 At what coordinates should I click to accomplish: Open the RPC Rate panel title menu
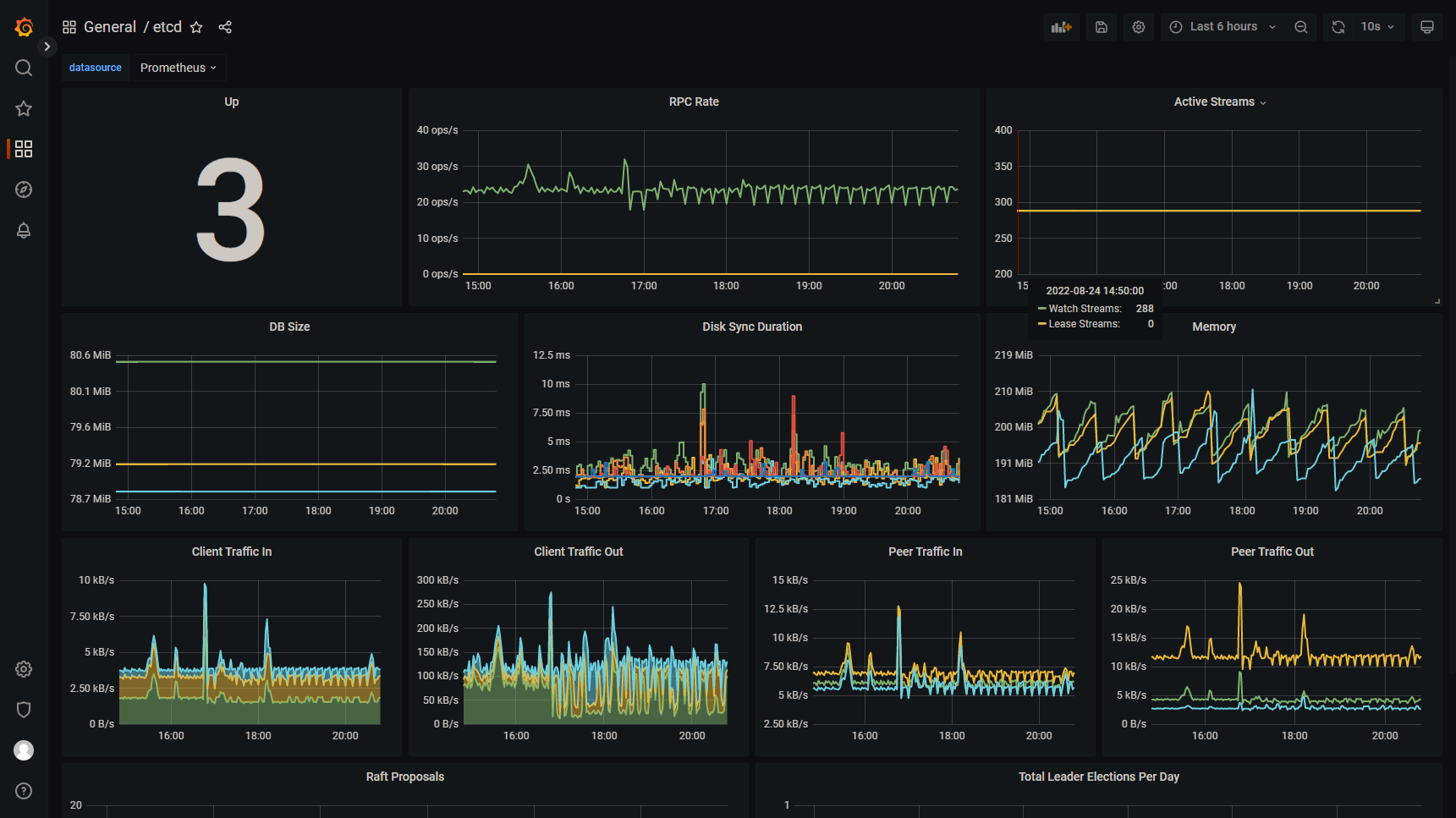coord(694,102)
